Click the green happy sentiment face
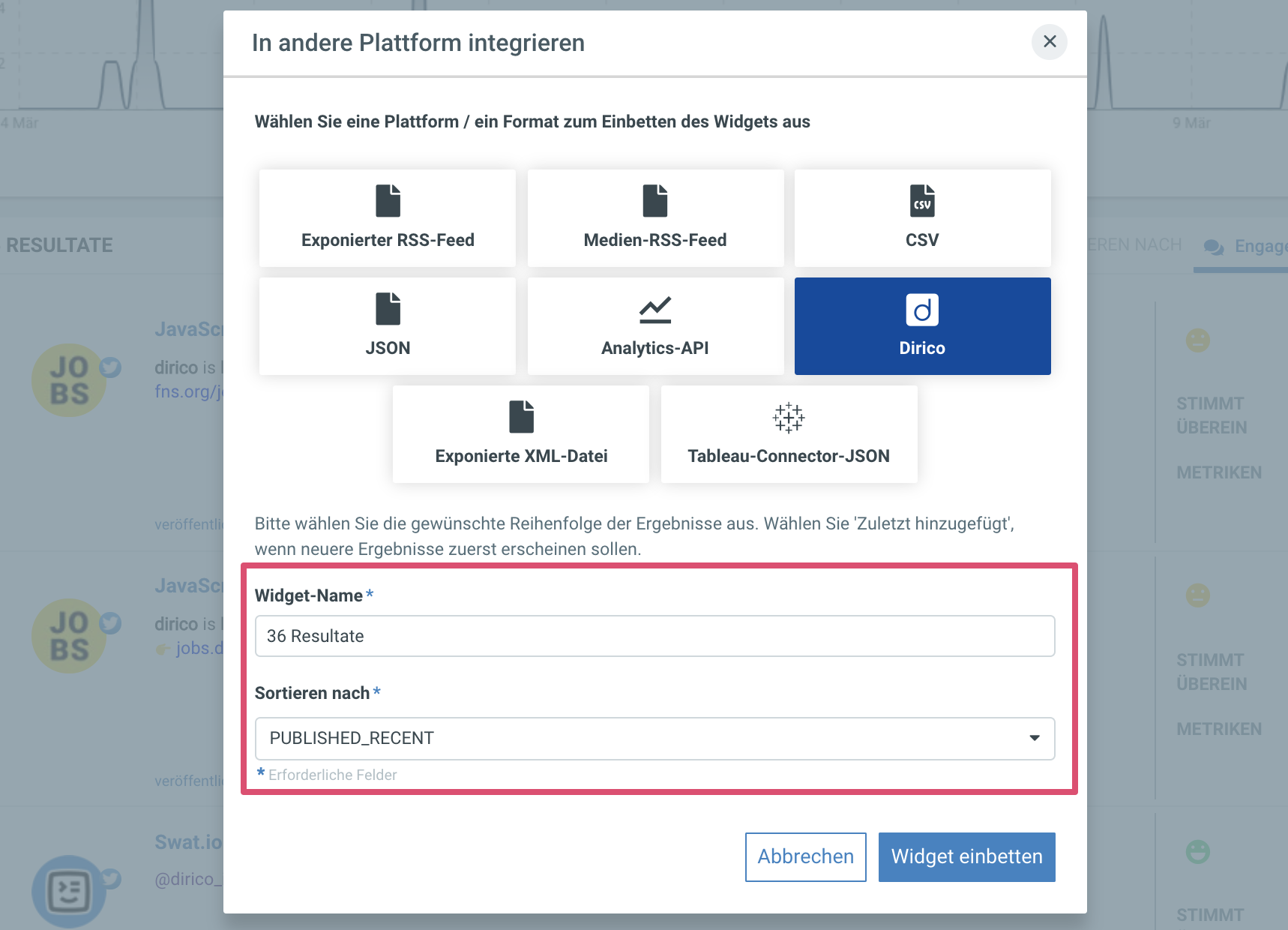Screen dimensions: 1288x930 [1198, 851]
